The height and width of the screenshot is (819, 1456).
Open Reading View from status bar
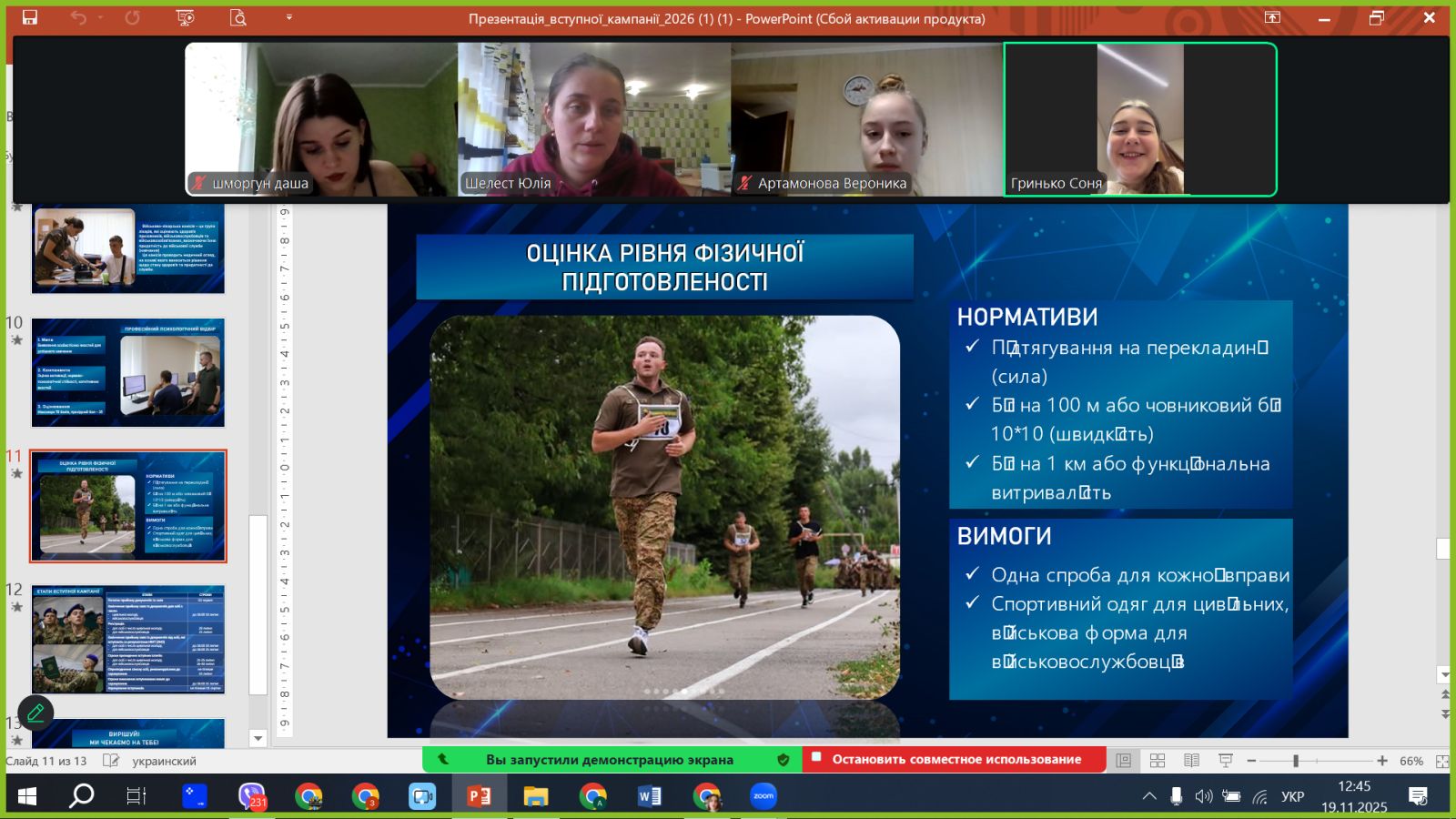(x=1191, y=761)
